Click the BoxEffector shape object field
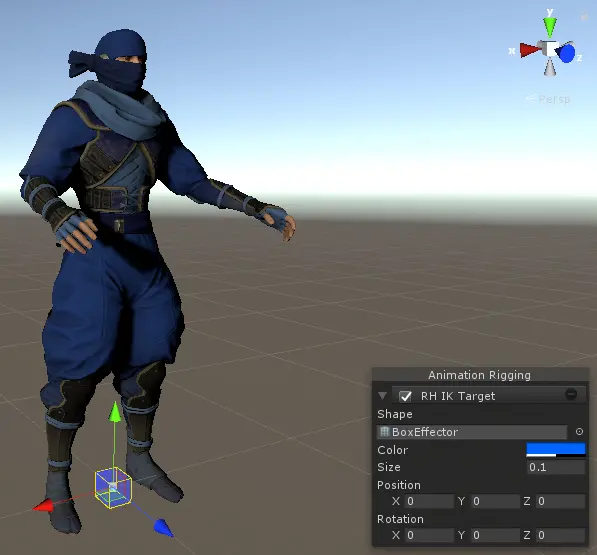The image size is (597, 555). tap(472, 432)
